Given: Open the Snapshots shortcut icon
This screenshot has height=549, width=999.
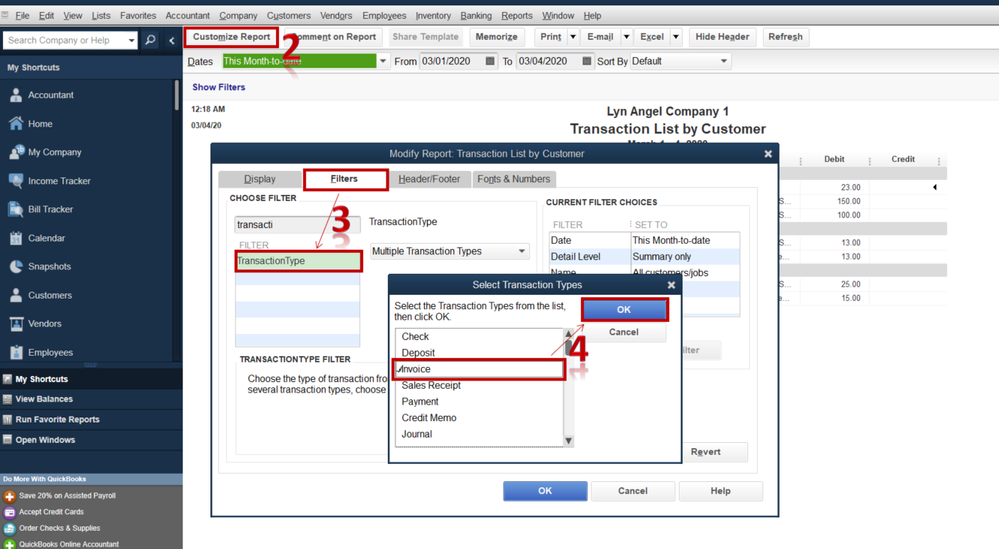Looking at the screenshot, I should (16, 266).
